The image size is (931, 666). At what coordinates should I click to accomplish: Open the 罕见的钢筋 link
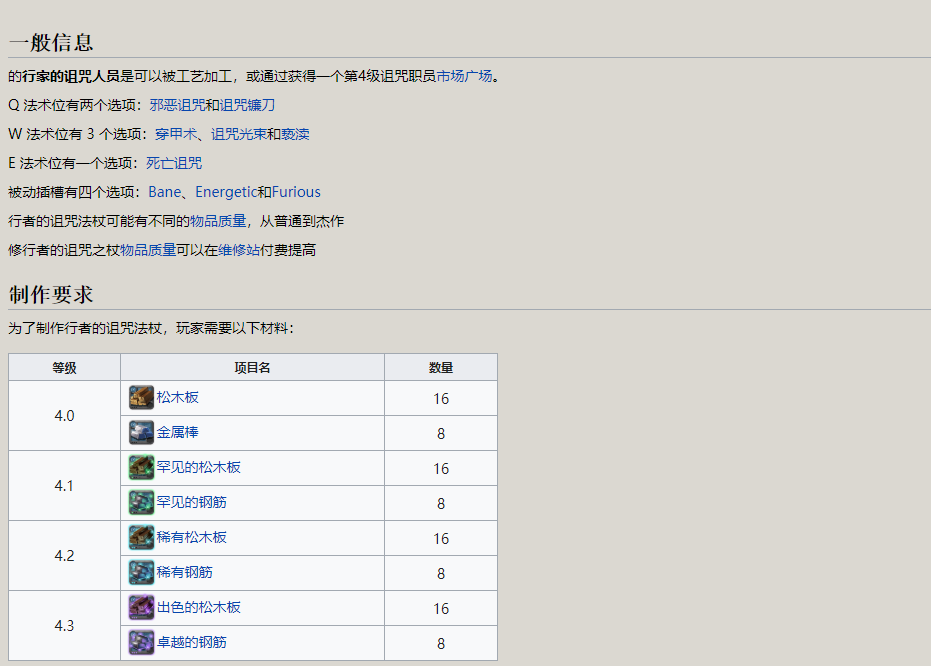[x=191, y=502]
